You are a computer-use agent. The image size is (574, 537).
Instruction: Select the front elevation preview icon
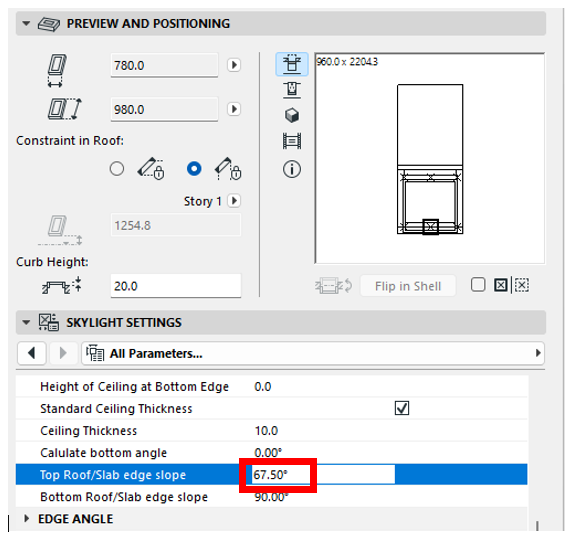292,141
